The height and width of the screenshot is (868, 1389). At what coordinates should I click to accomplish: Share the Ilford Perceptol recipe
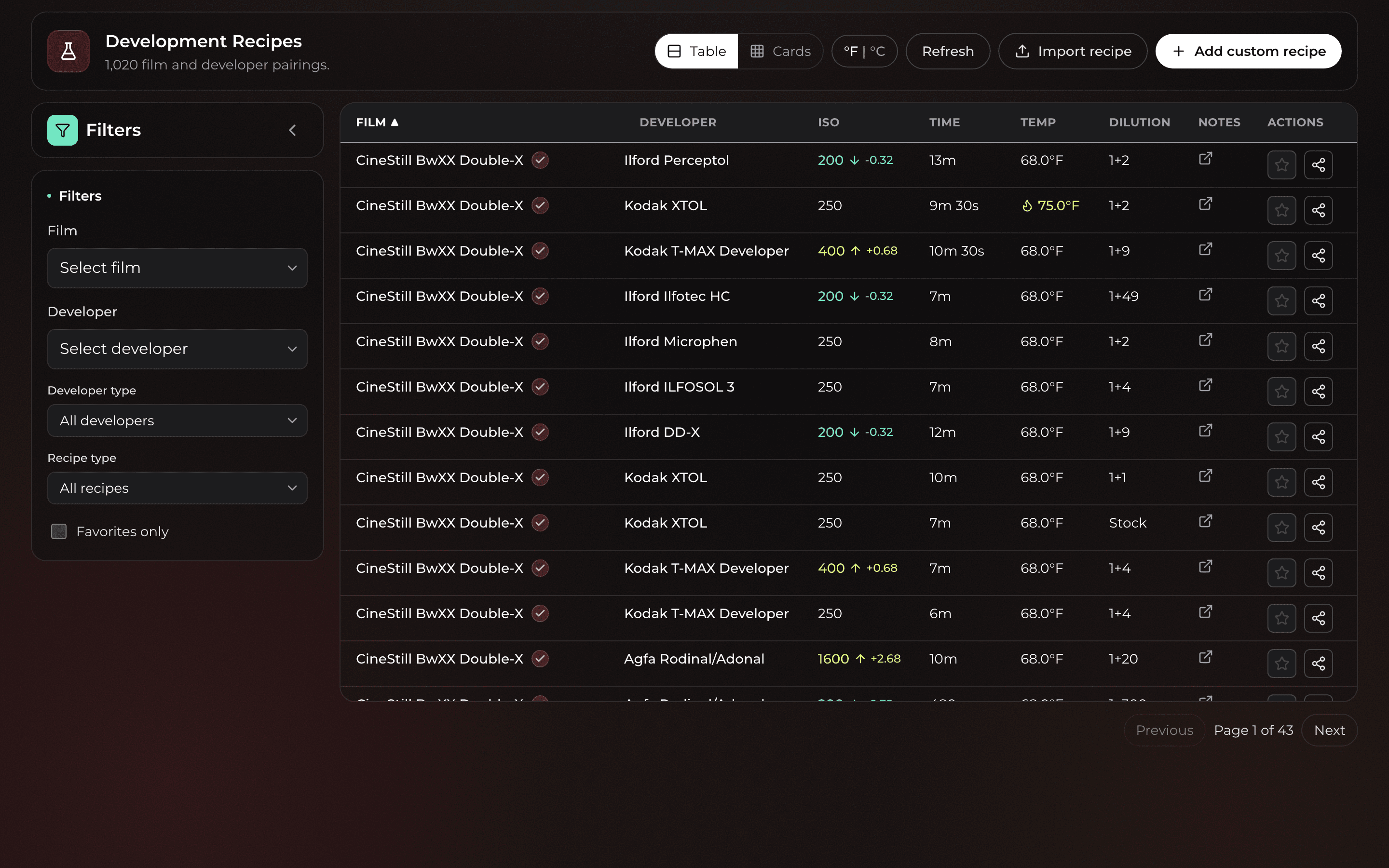[1319, 165]
